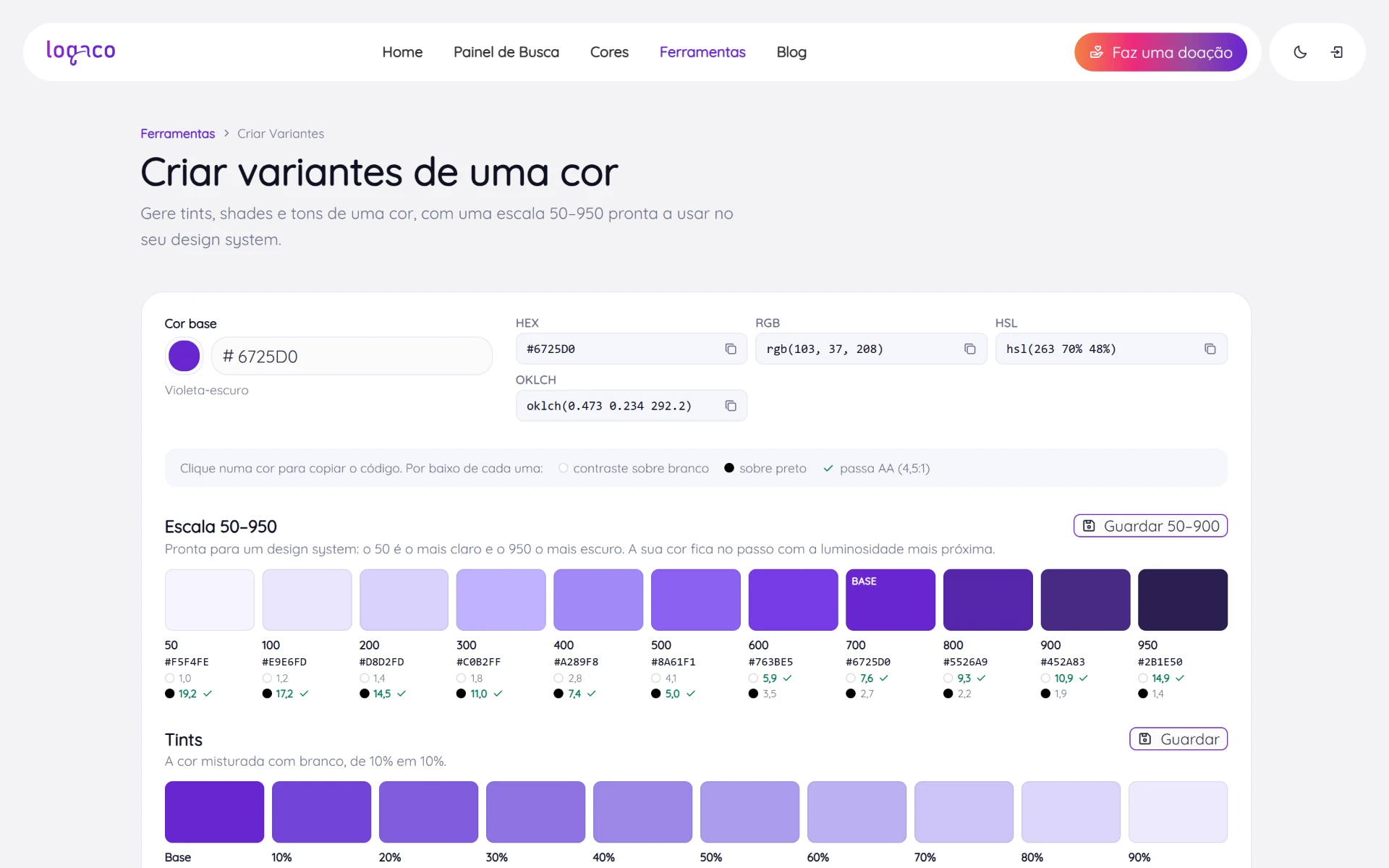Copy scale swatch 600 #763BE5
The width and height of the screenshot is (1389, 868).
793,600
